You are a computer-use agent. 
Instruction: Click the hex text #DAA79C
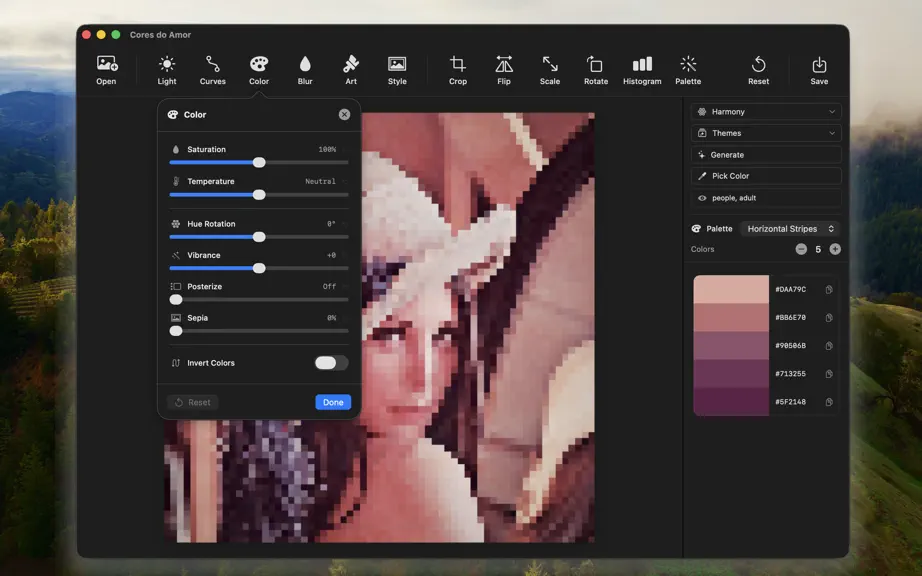click(x=790, y=289)
